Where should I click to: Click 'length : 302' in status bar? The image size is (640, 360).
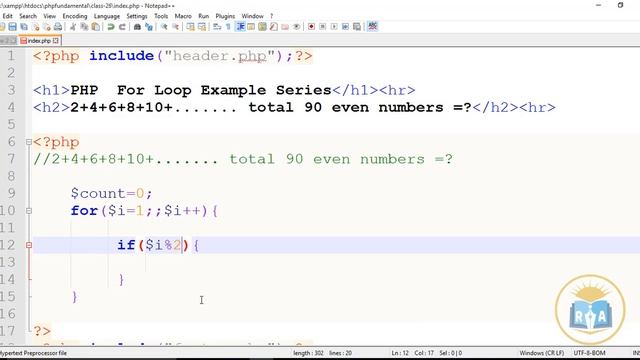[308, 353]
